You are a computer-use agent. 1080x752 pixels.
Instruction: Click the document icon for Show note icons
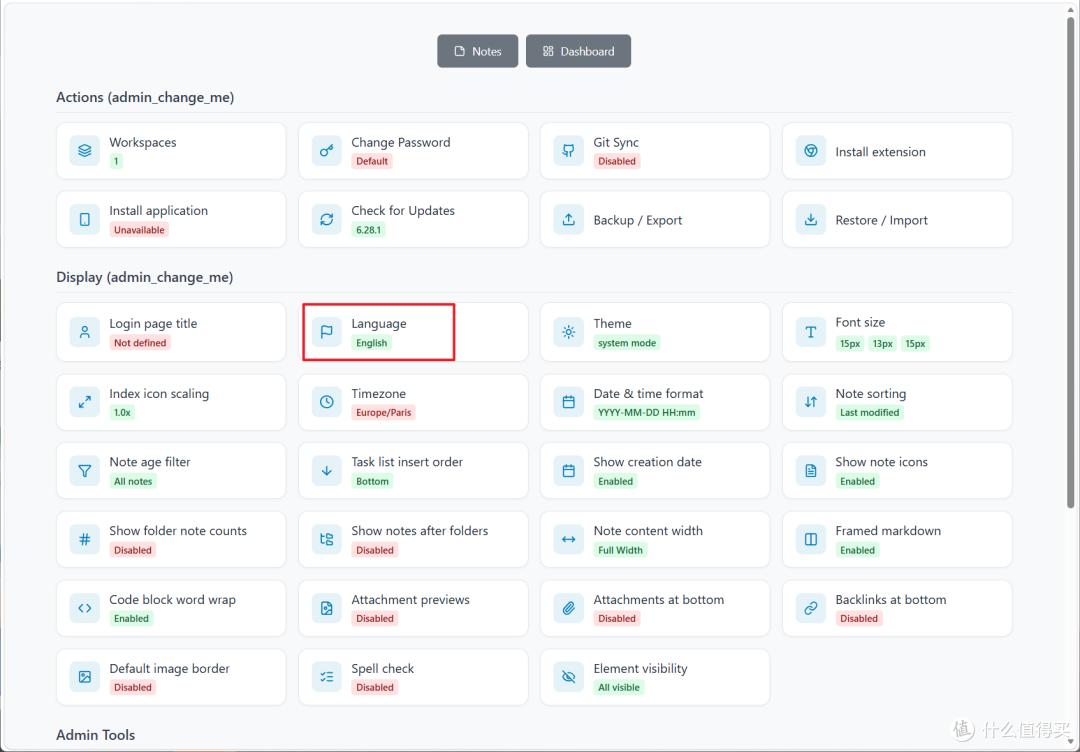click(811, 471)
